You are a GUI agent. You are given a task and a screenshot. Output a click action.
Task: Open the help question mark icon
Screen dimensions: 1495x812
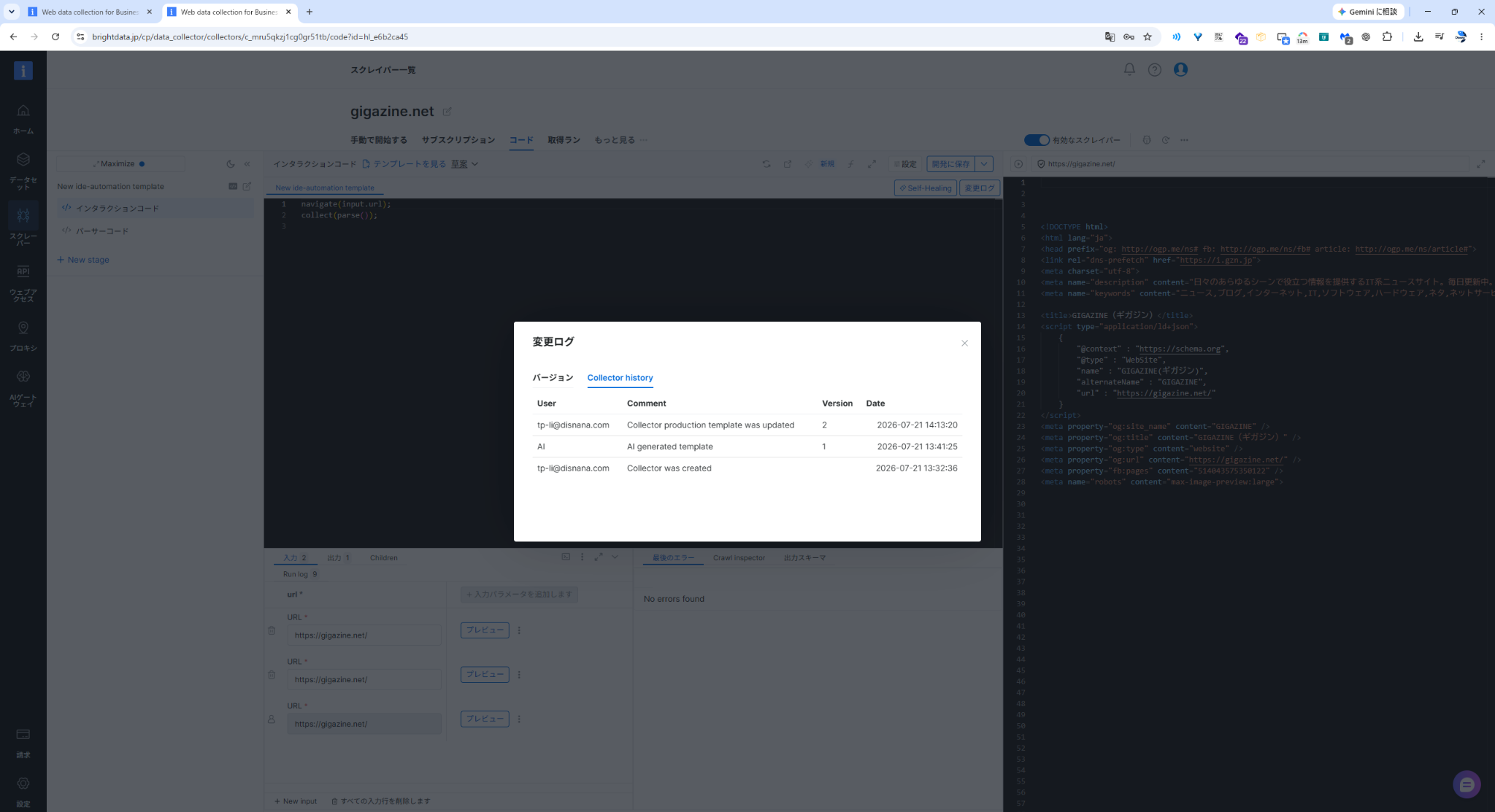1154,69
